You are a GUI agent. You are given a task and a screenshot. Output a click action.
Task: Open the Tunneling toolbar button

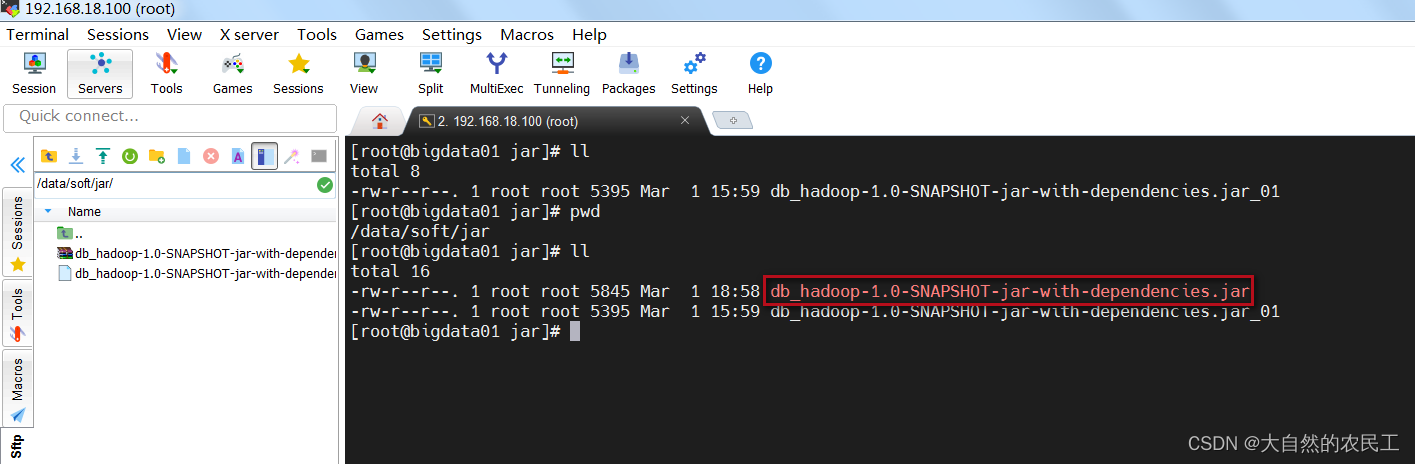click(x=562, y=74)
